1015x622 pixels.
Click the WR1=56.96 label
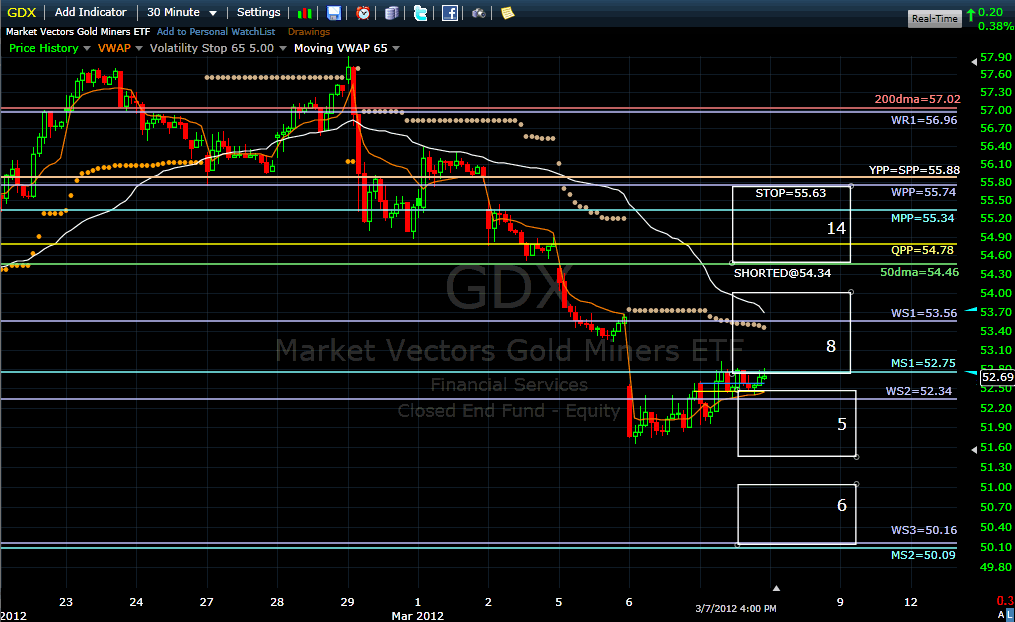924,120
